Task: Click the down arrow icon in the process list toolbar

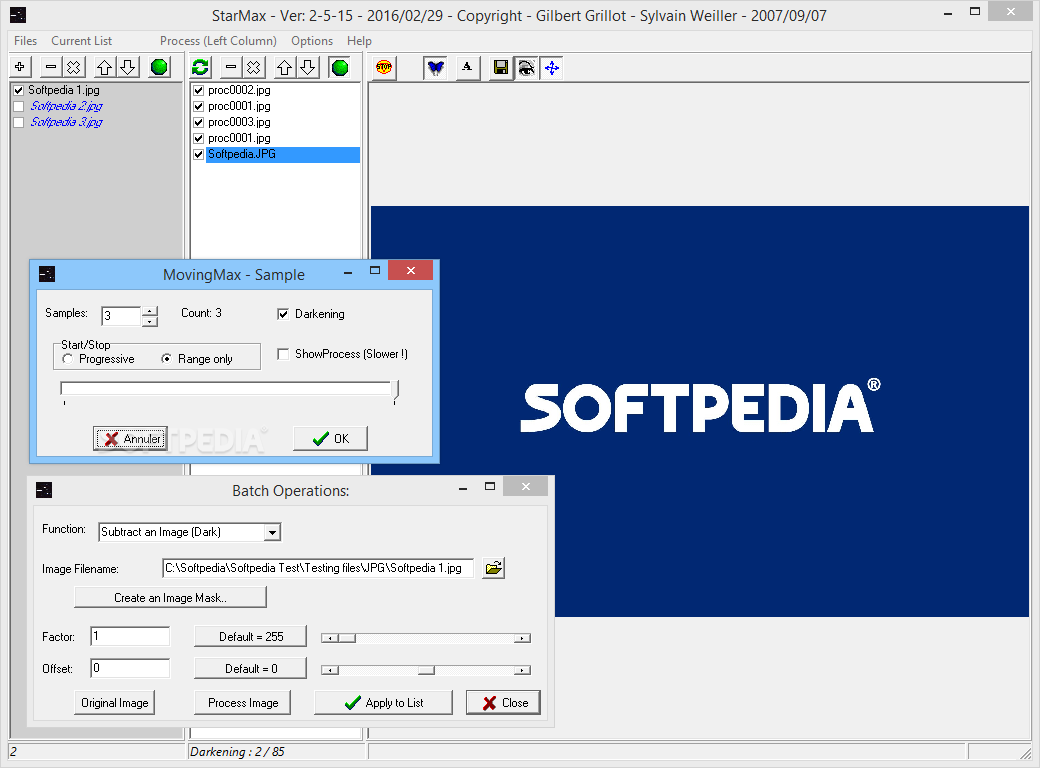Action: (x=308, y=67)
